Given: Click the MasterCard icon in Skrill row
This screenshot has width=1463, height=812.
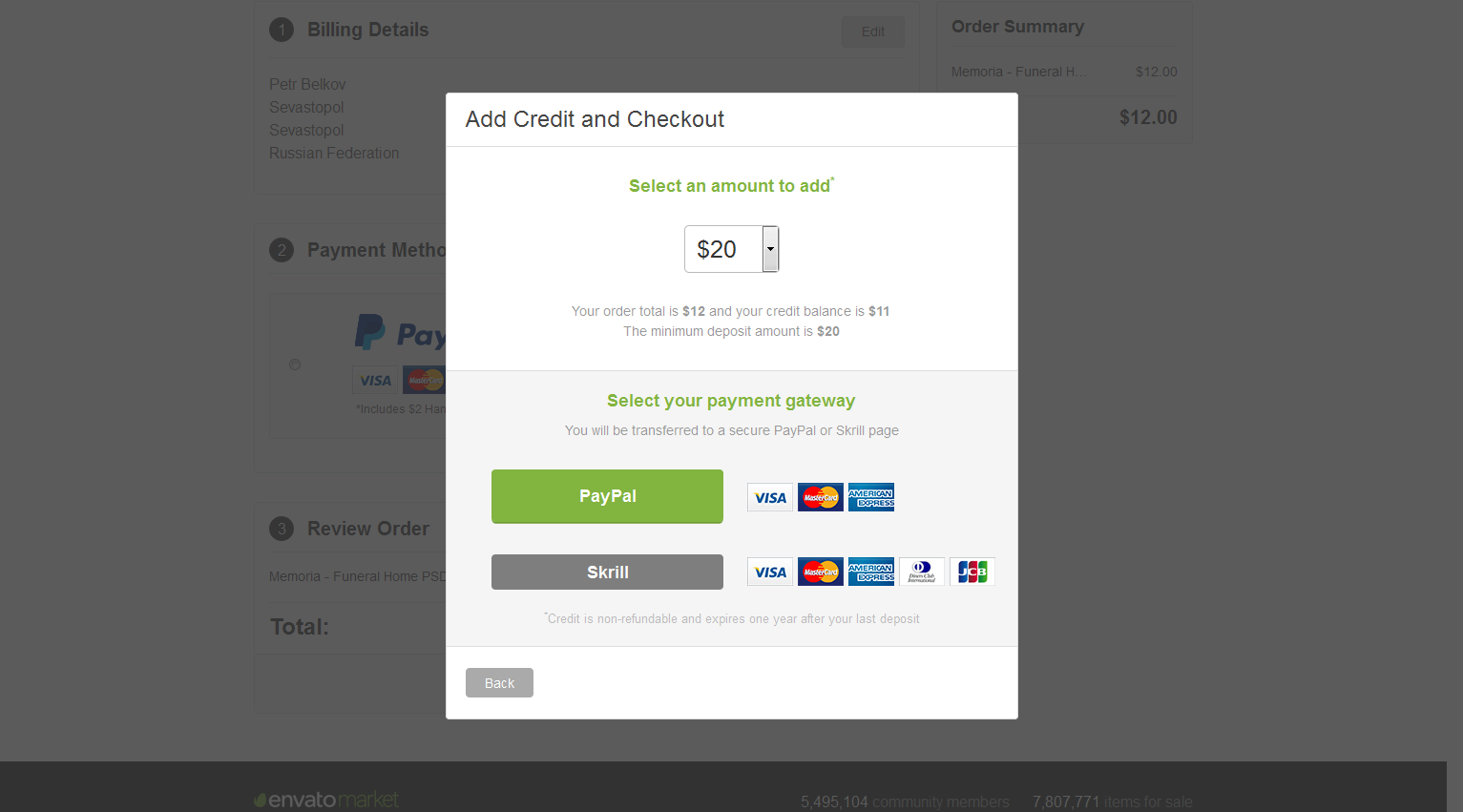Looking at the screenshot, I should point(821,572).
